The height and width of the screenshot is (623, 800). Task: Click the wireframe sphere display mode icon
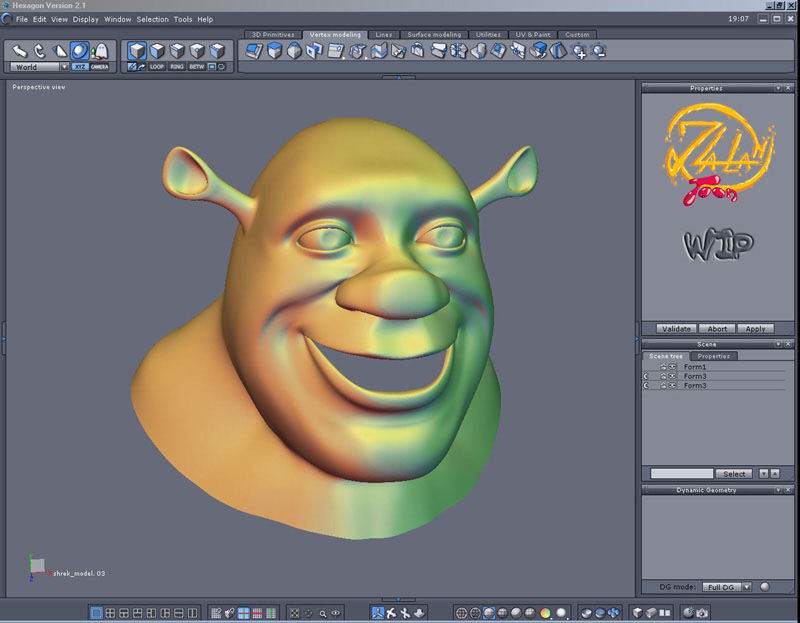pos(461,612)
